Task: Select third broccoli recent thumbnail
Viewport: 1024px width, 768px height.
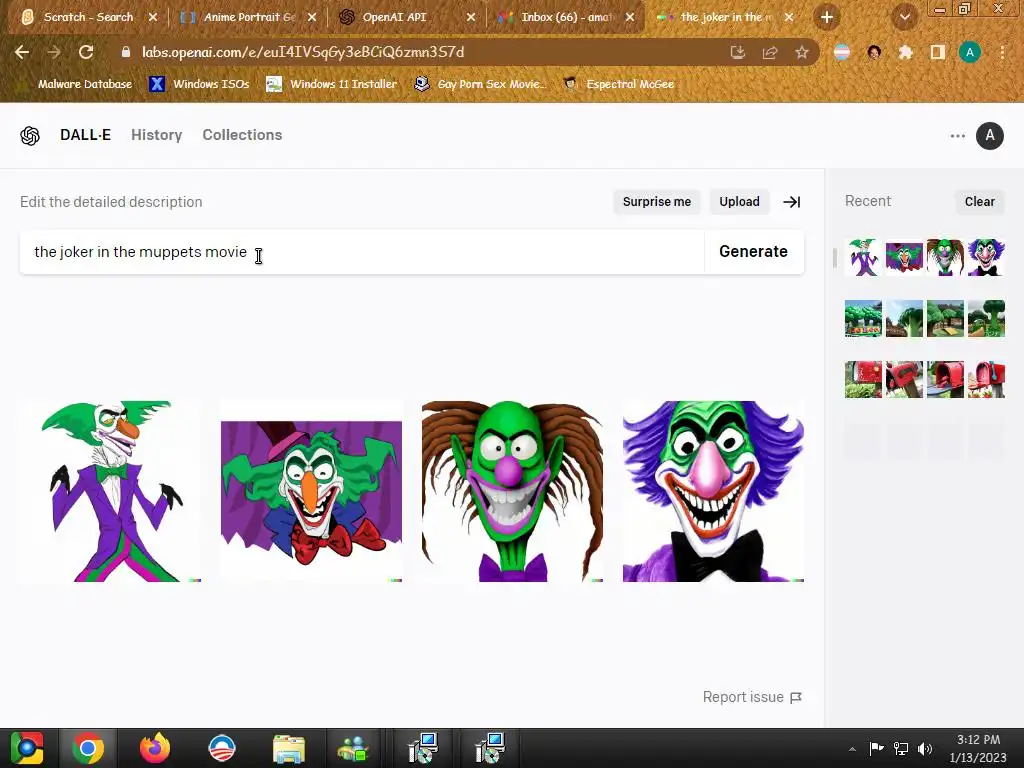Action: pyautogui.click(x=945, y=319)
